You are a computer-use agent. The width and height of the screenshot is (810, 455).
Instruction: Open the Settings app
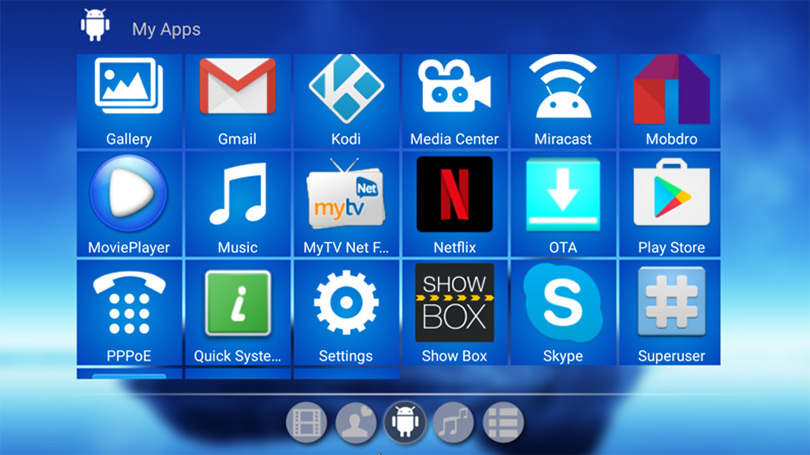346,314
